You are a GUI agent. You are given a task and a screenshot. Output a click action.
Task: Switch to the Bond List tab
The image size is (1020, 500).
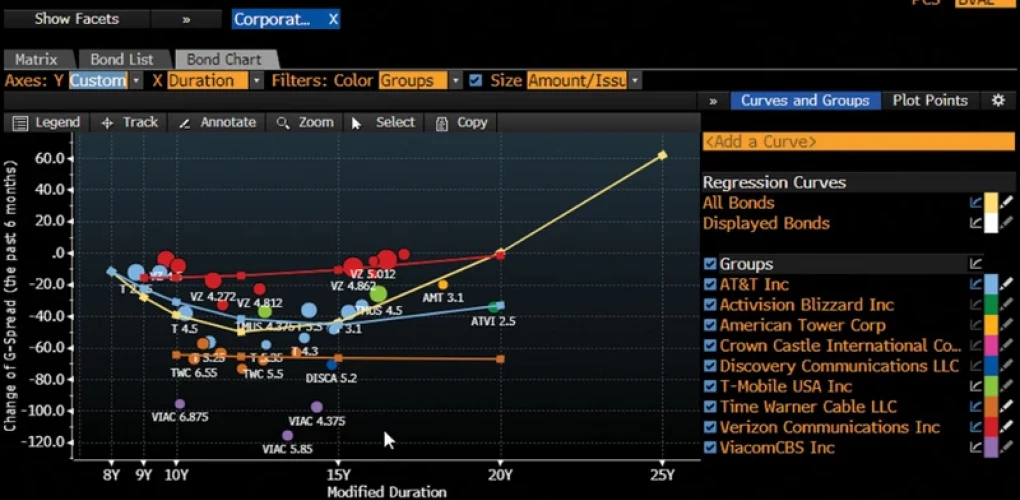[x=122, y=59]
